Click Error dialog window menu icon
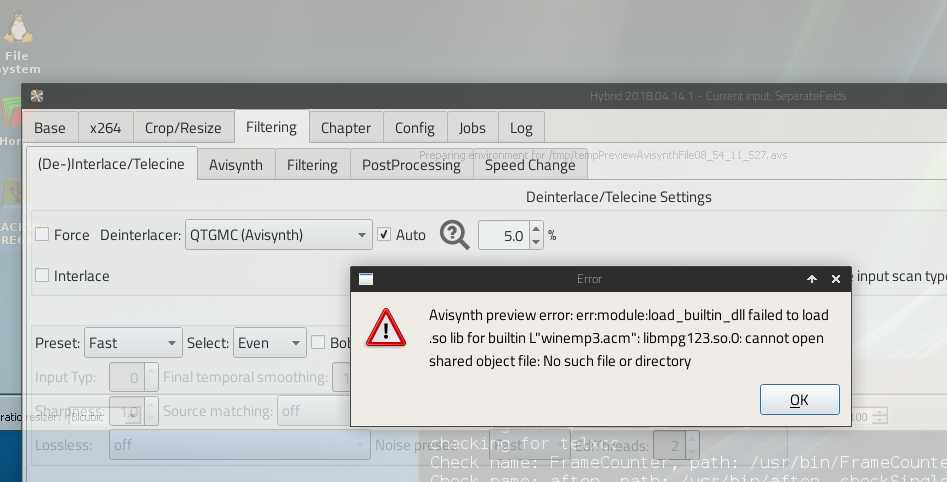The width and height of the screenshot is (947, 482). (366, 279)
